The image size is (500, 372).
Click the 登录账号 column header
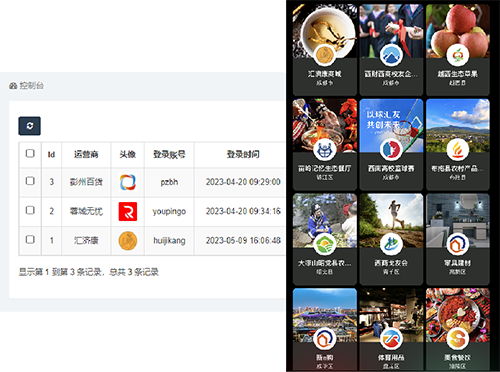click(x=169, y=155)
